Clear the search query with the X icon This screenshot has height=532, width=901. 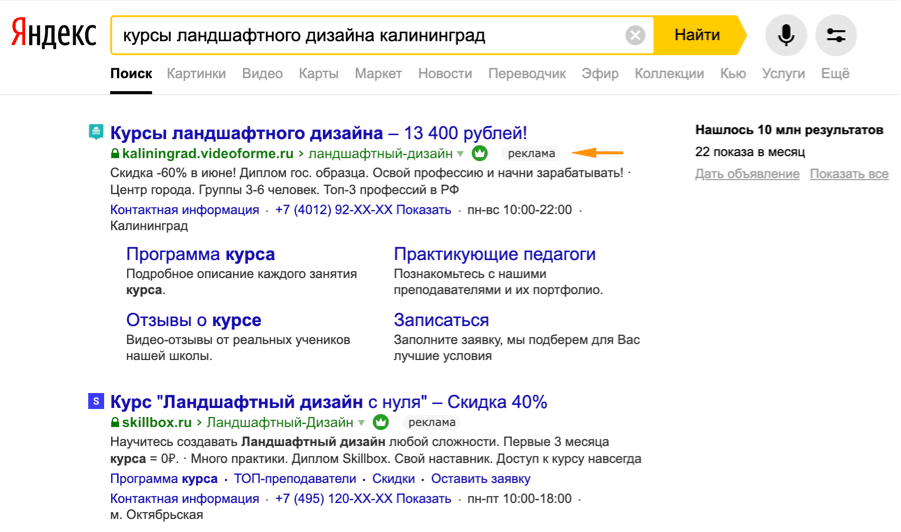point(635,35)
